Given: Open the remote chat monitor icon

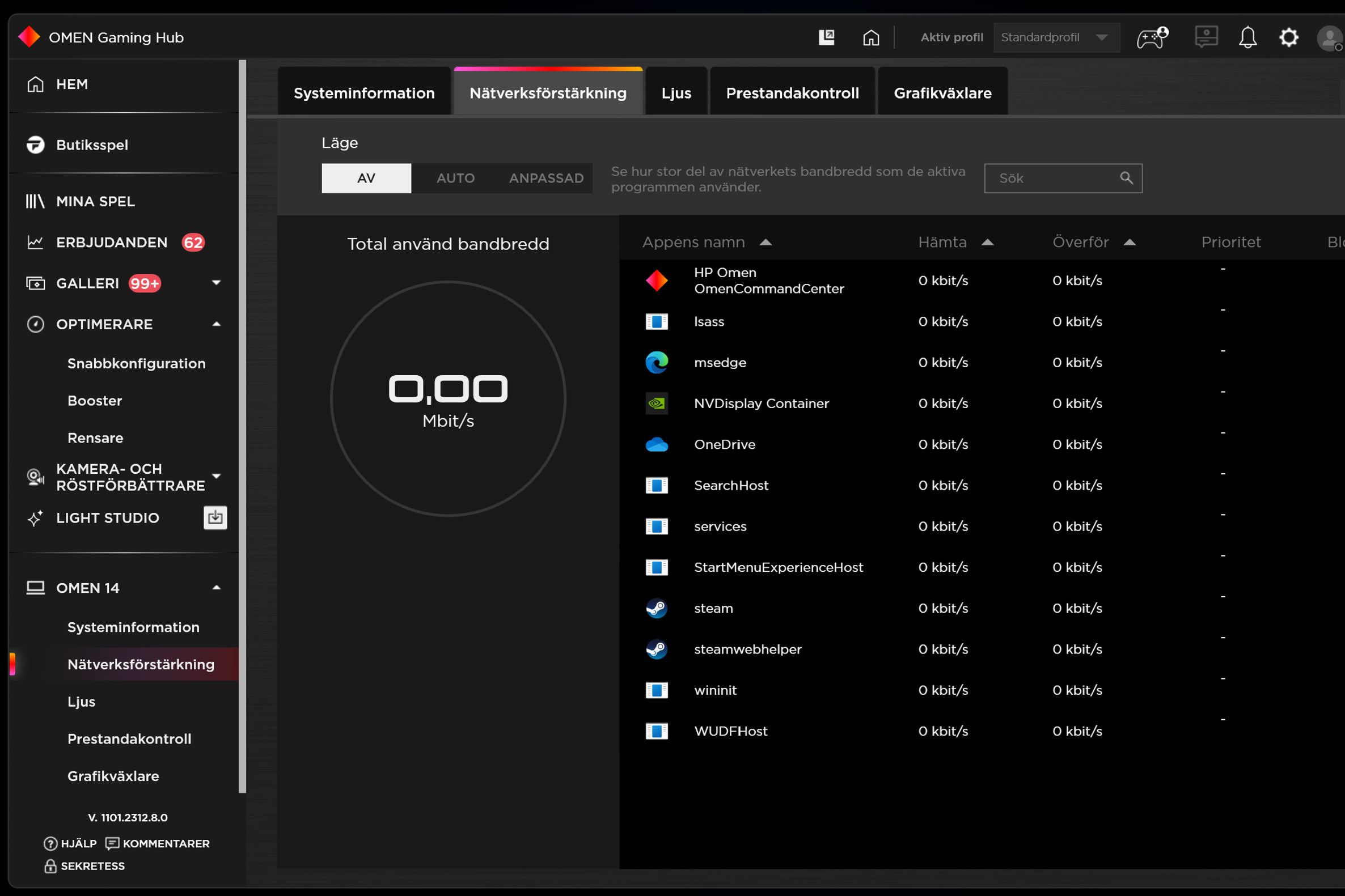Looking at the screenshot, I should 1206,38.
